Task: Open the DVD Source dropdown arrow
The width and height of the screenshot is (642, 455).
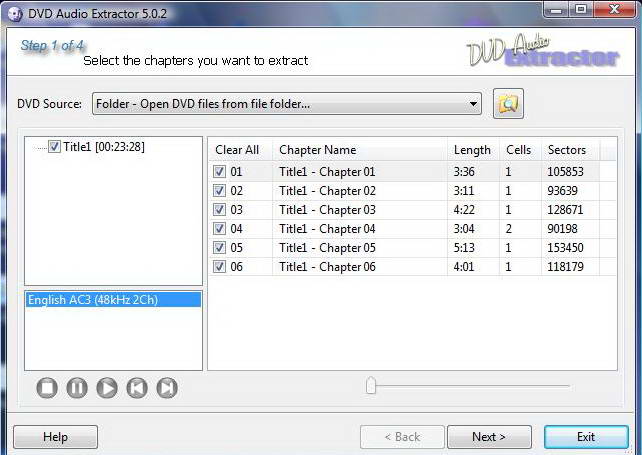Action: pos(473,104)
